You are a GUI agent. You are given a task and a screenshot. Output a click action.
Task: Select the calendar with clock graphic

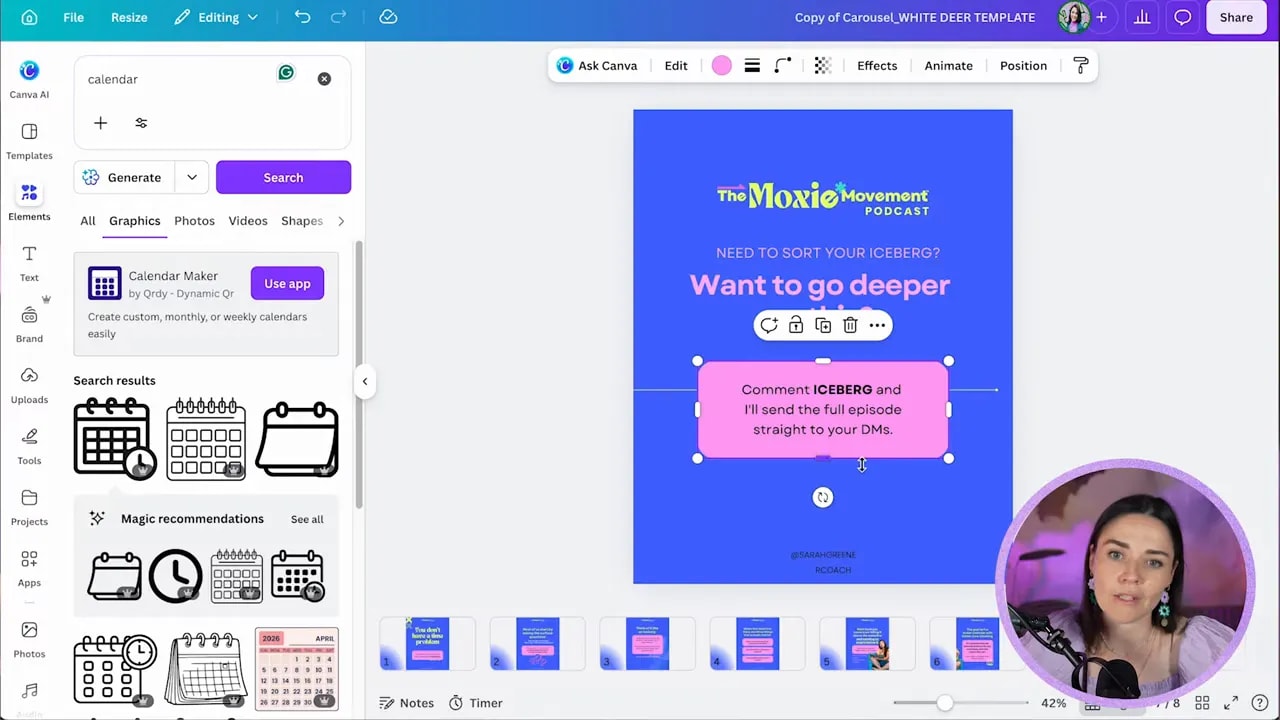pyautogui.click(x=114, y=438)
